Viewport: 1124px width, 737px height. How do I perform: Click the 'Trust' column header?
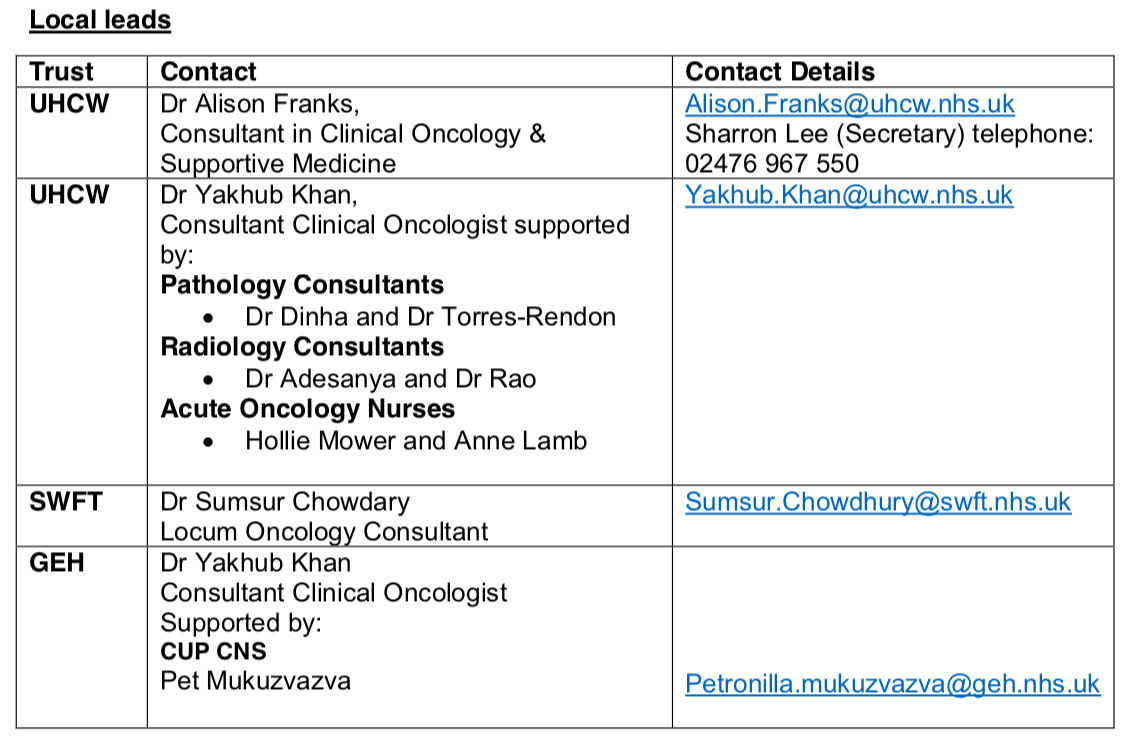pyautogui.click(x=61, y=72)
